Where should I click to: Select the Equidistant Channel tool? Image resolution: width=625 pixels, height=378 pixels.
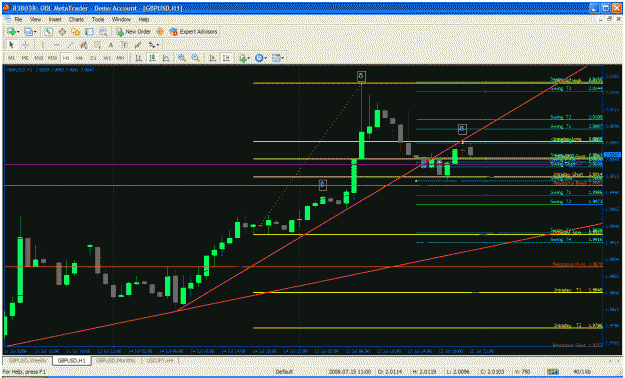(x=83, y=45)
